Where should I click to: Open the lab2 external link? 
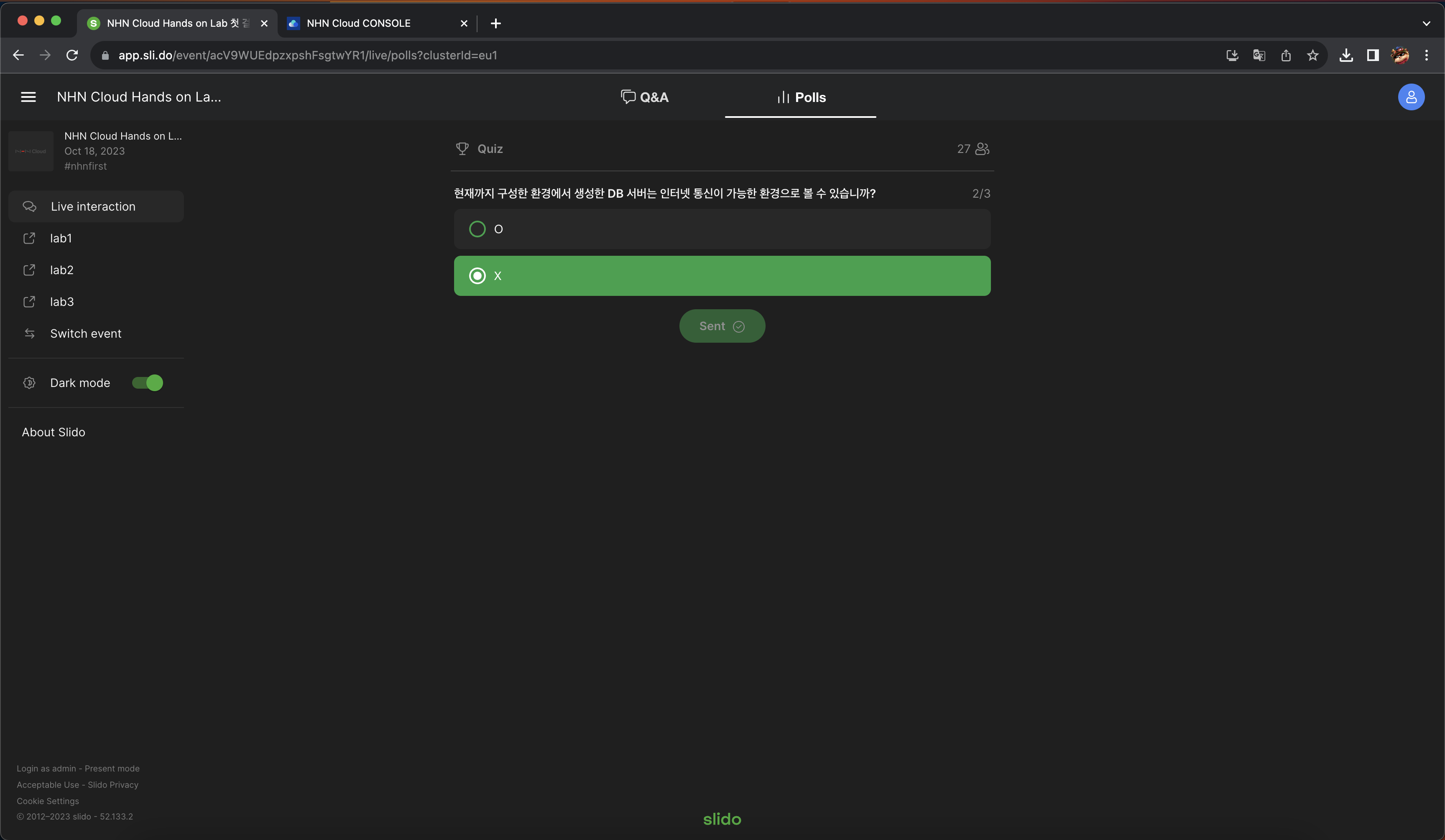pos(61,270)
